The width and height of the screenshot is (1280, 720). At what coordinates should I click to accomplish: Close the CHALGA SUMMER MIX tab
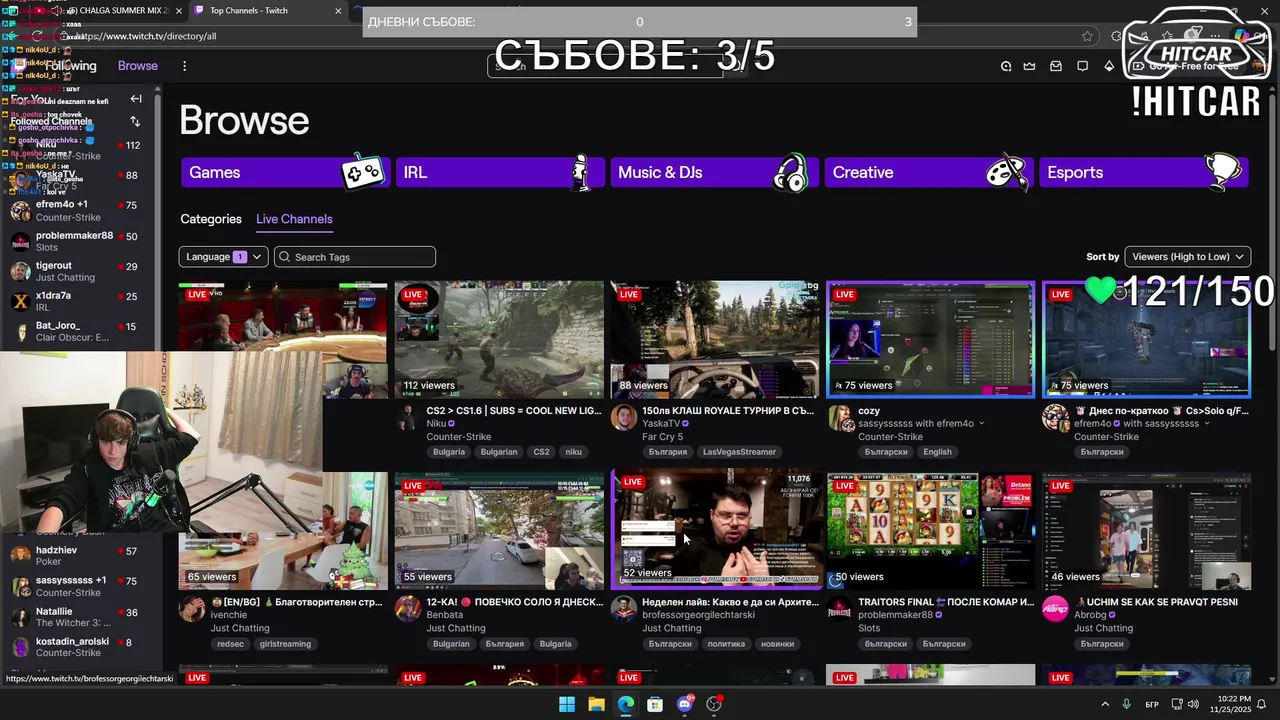179,11
